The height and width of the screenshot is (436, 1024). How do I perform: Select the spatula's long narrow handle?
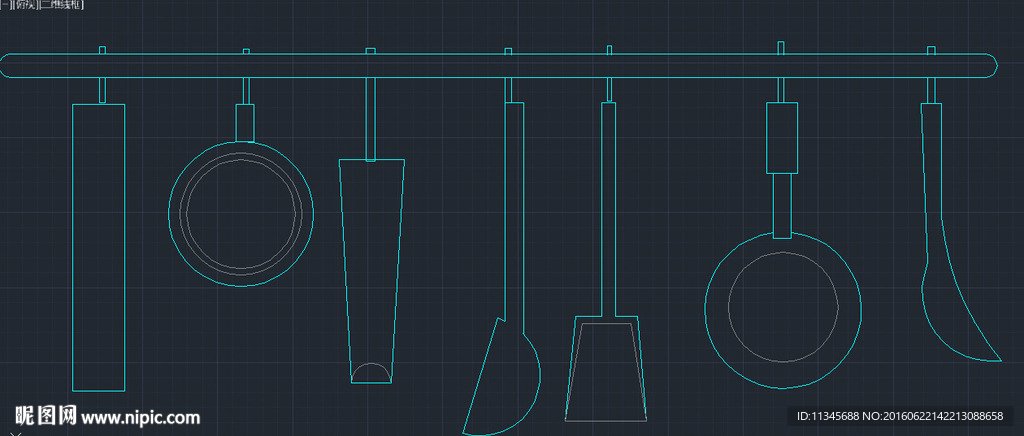point(608,209)
